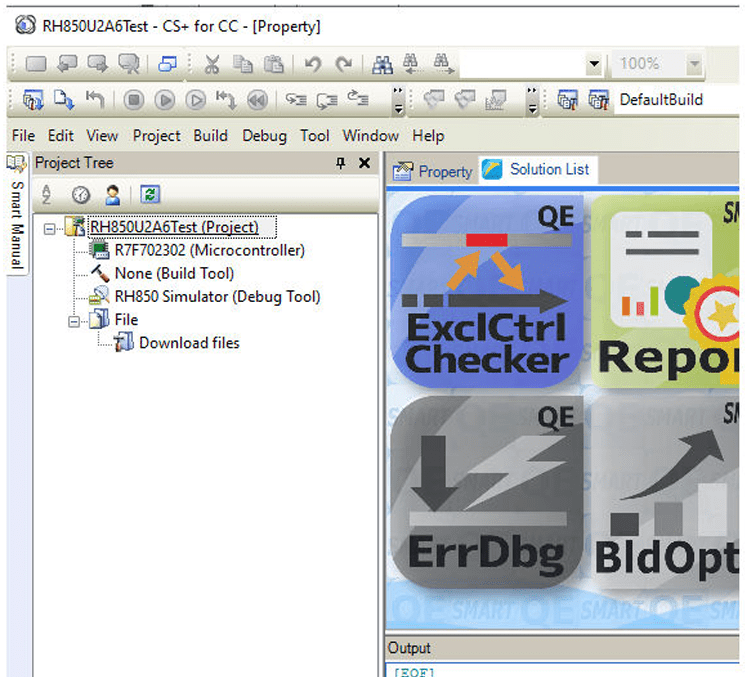Image resolution: width=753 pixels, height=677 pixels.
Task: Toggle pin on Project Tree panel
Action: (x=340, y=163)
